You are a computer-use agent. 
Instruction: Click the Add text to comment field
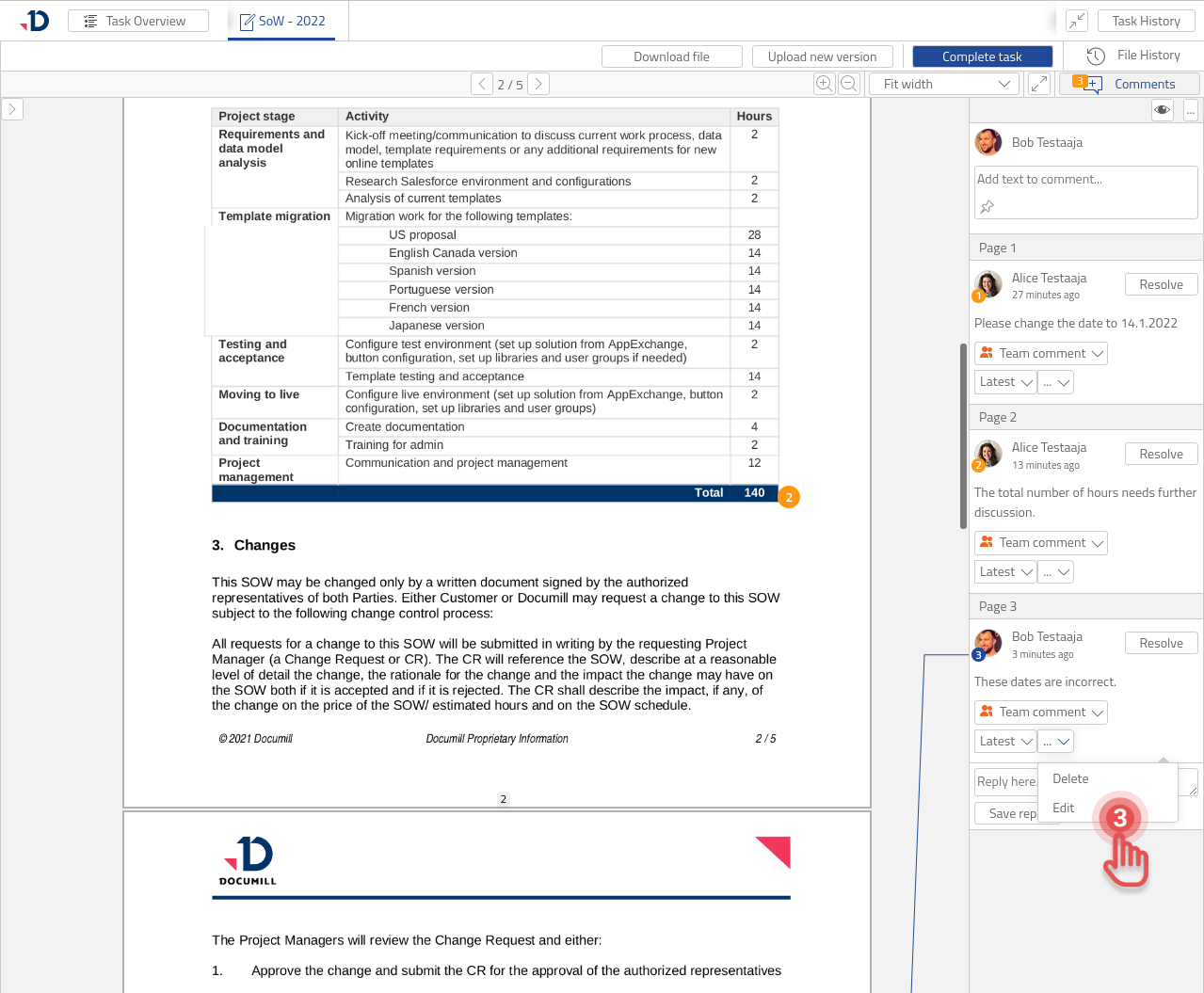[x=1084, y=180]
